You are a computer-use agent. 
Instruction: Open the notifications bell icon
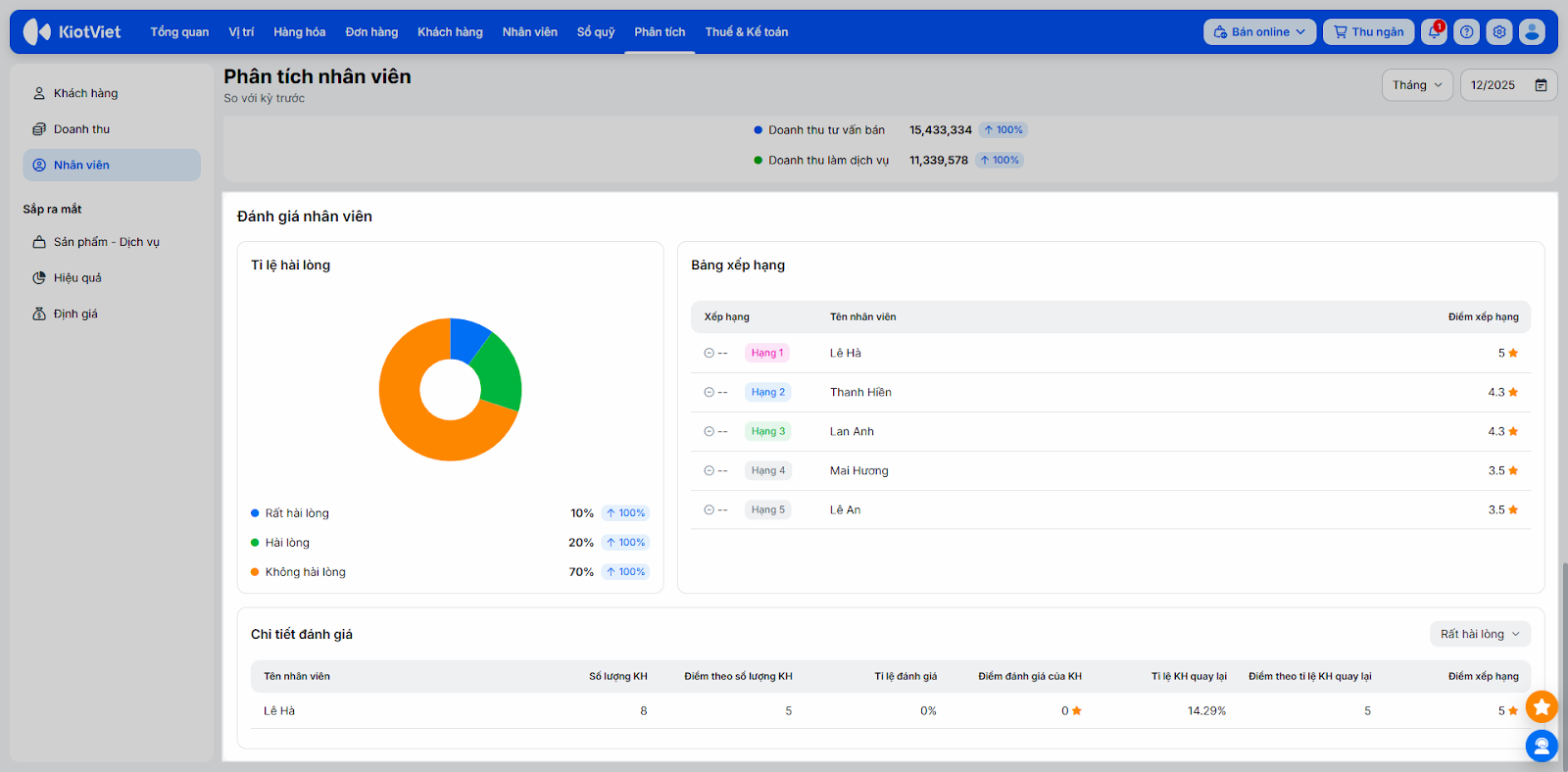1434,32
